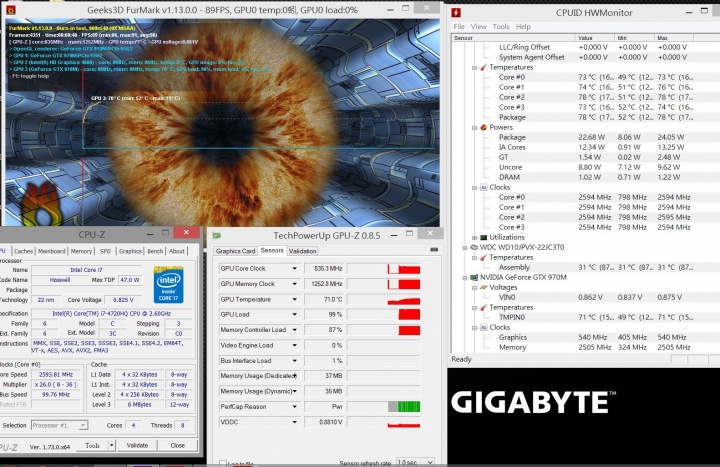The image size is (720, 467).
Task: Open the Bus Interface Load dropdown
Action: [x=294, y=360]
